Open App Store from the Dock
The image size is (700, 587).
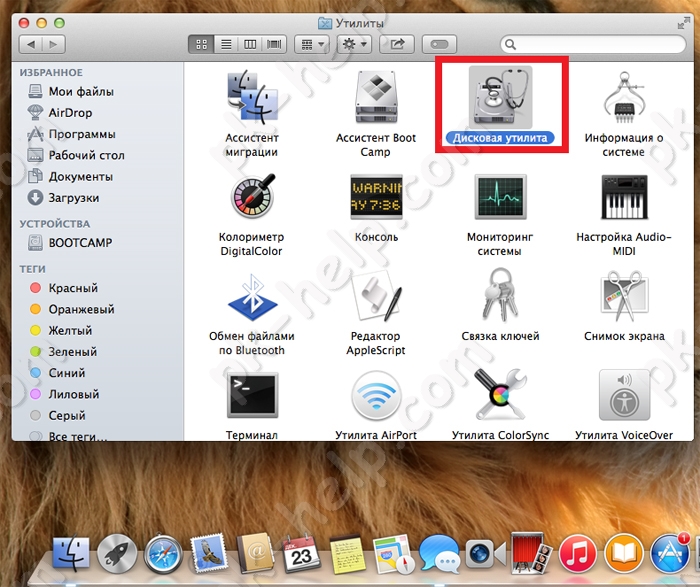[x=670, y=554]
